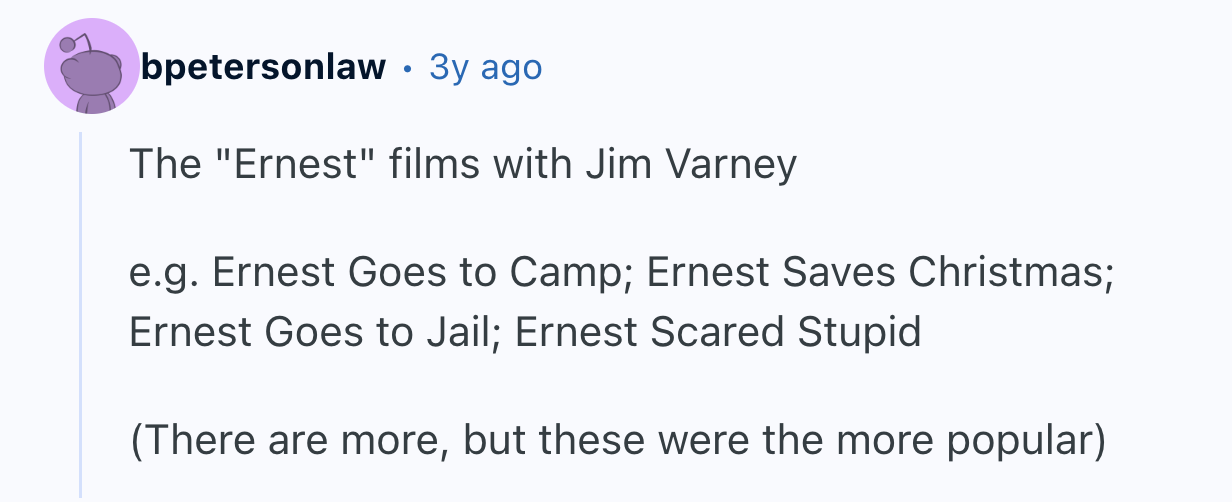Click the bpetersonlaw Snoo avatar icon
Viewport: 1232px width, 502px height.
(x=93, y=68)
